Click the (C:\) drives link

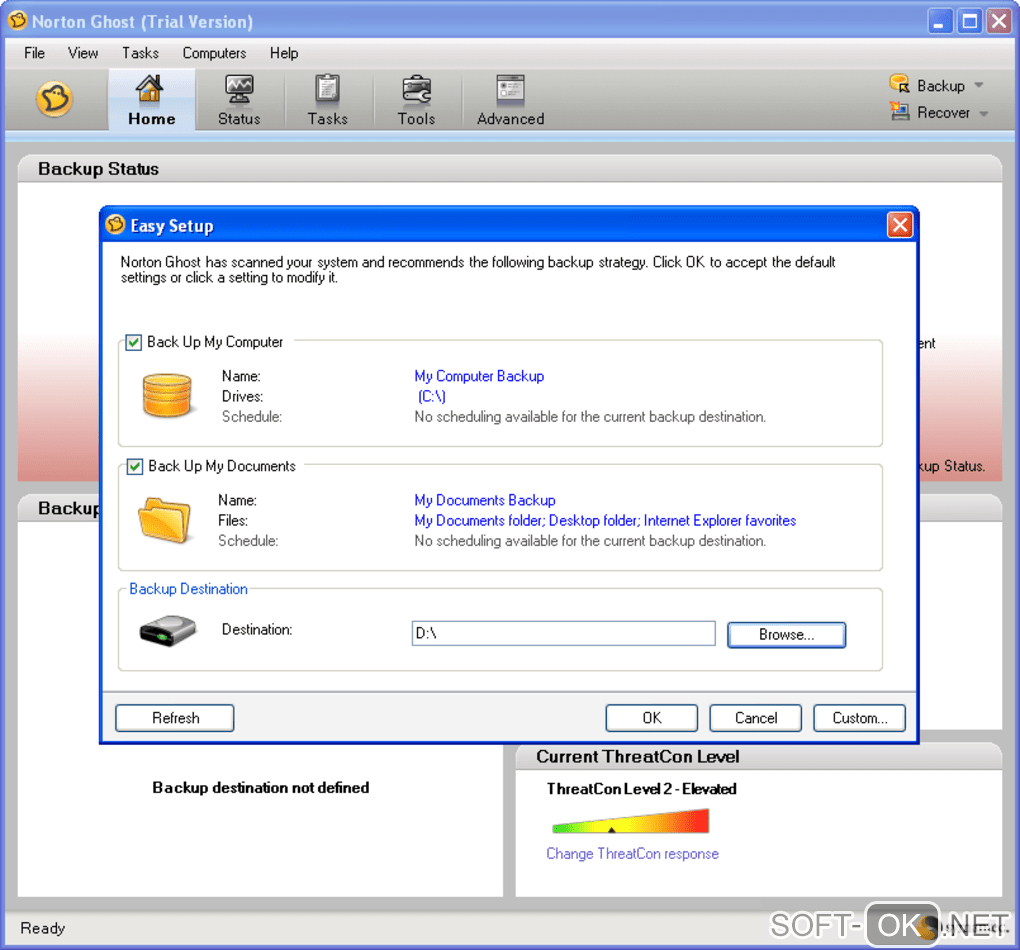(x=431, y=396)
